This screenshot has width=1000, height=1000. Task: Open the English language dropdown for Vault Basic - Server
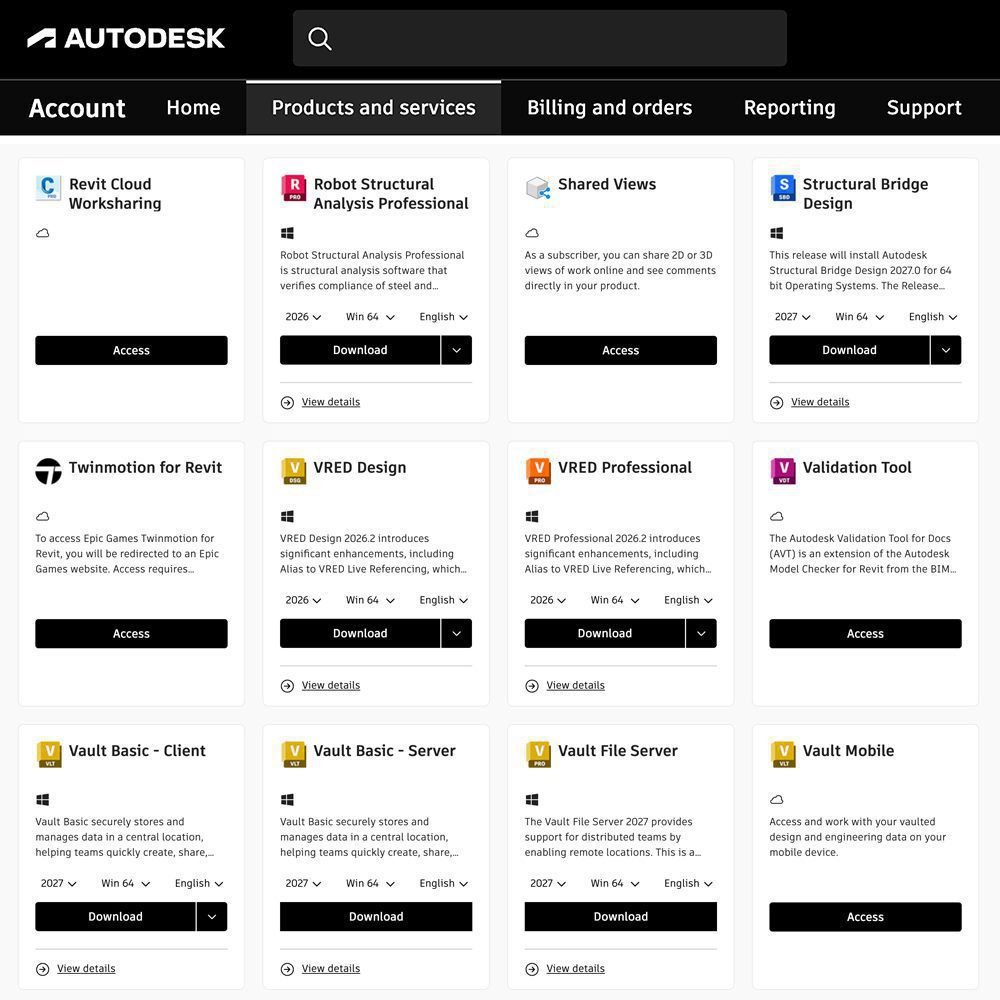[x=443, y=883]
